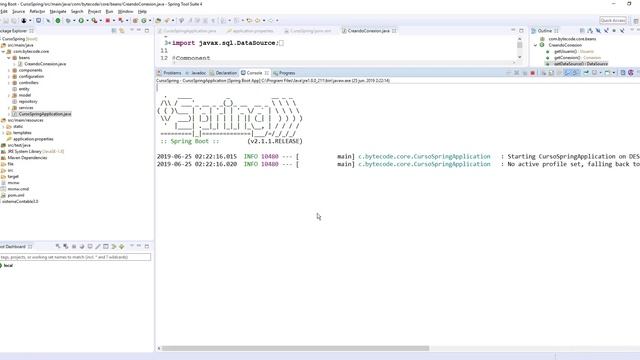
Task: Click the editor vertical scrollbar down arrow
Action: click(x=520, y=57)
